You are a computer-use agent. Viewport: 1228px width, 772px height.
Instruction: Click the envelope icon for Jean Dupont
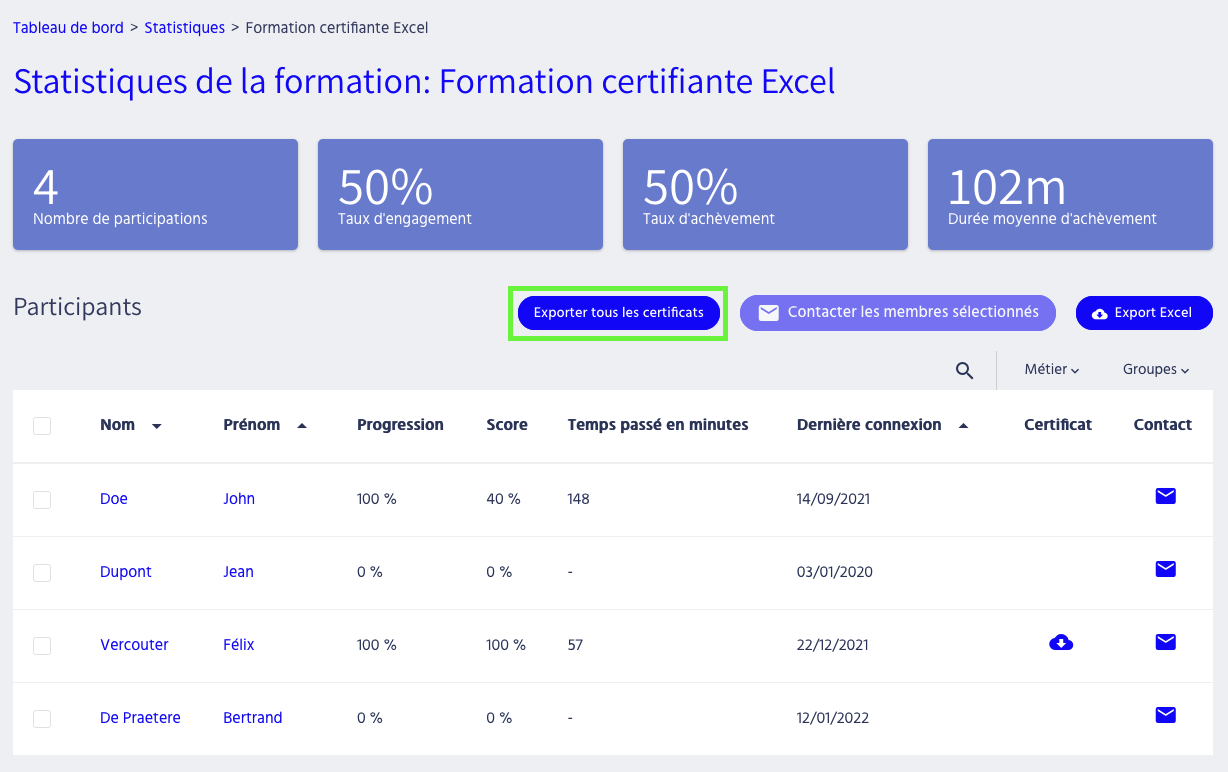[1165, 569]
